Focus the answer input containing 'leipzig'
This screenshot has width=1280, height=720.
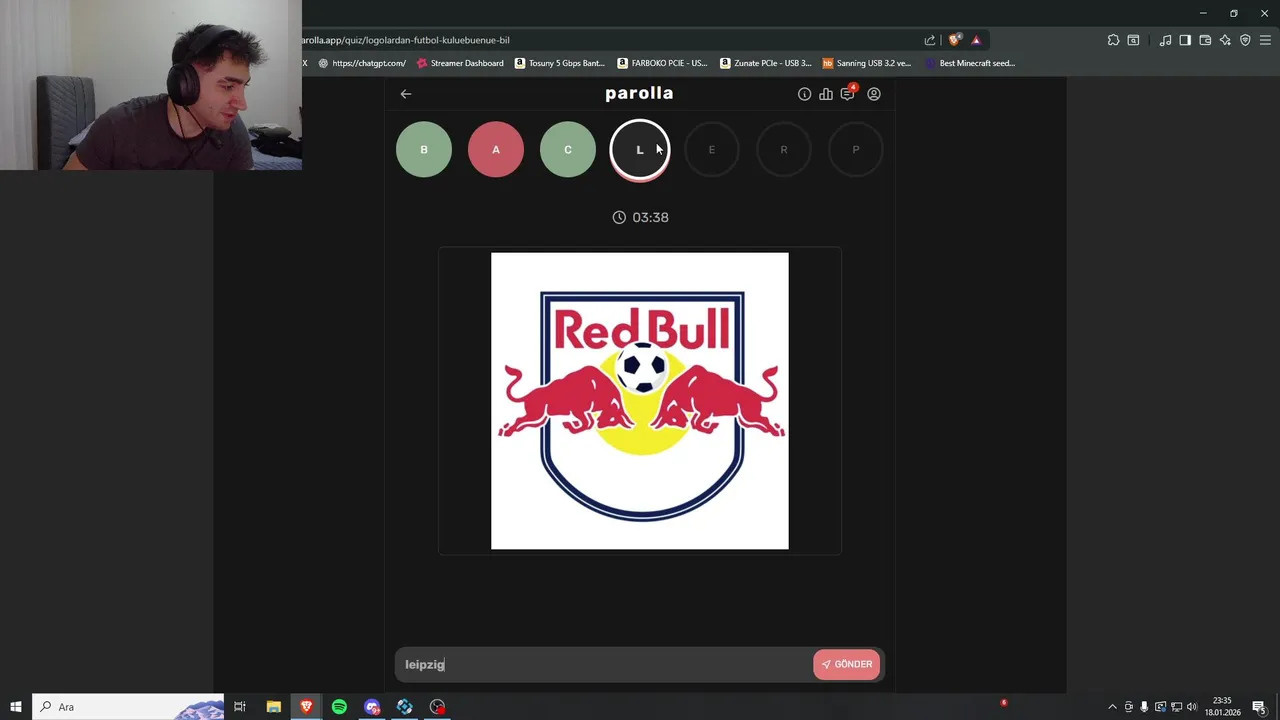click(605, 664)
